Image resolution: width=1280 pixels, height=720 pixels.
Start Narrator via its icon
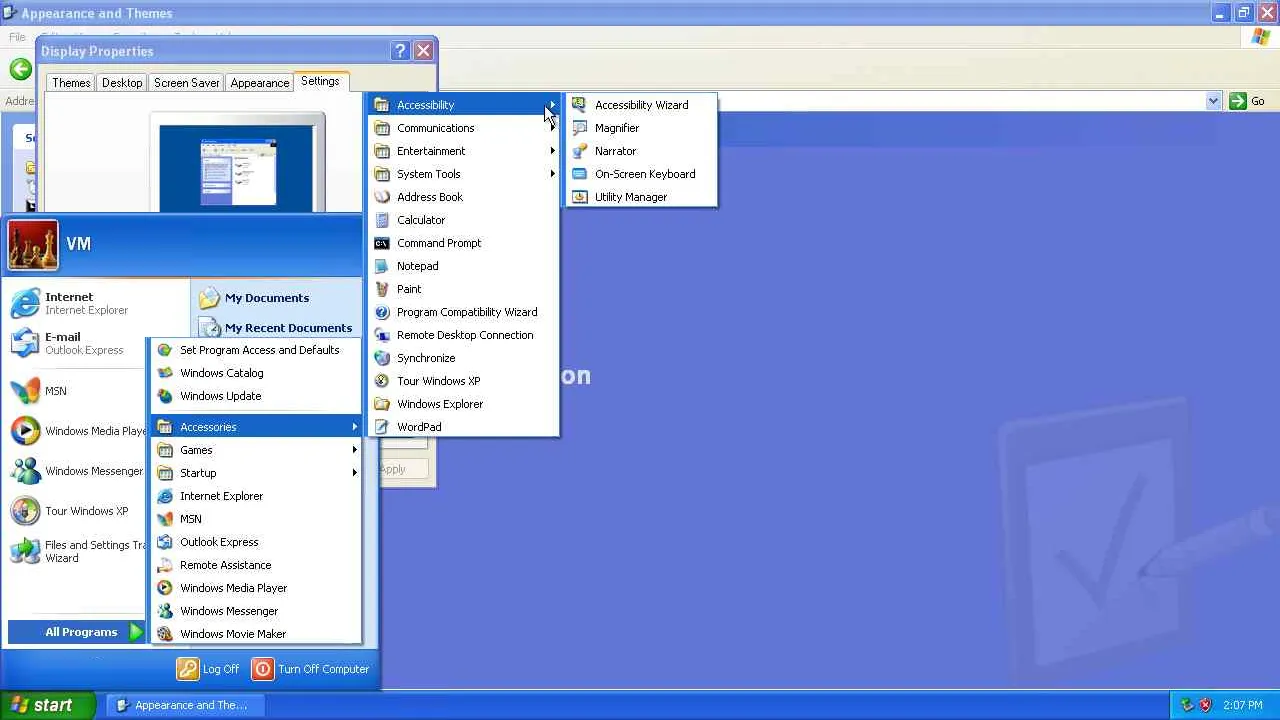pyautogui.click(x=579, y=151)
